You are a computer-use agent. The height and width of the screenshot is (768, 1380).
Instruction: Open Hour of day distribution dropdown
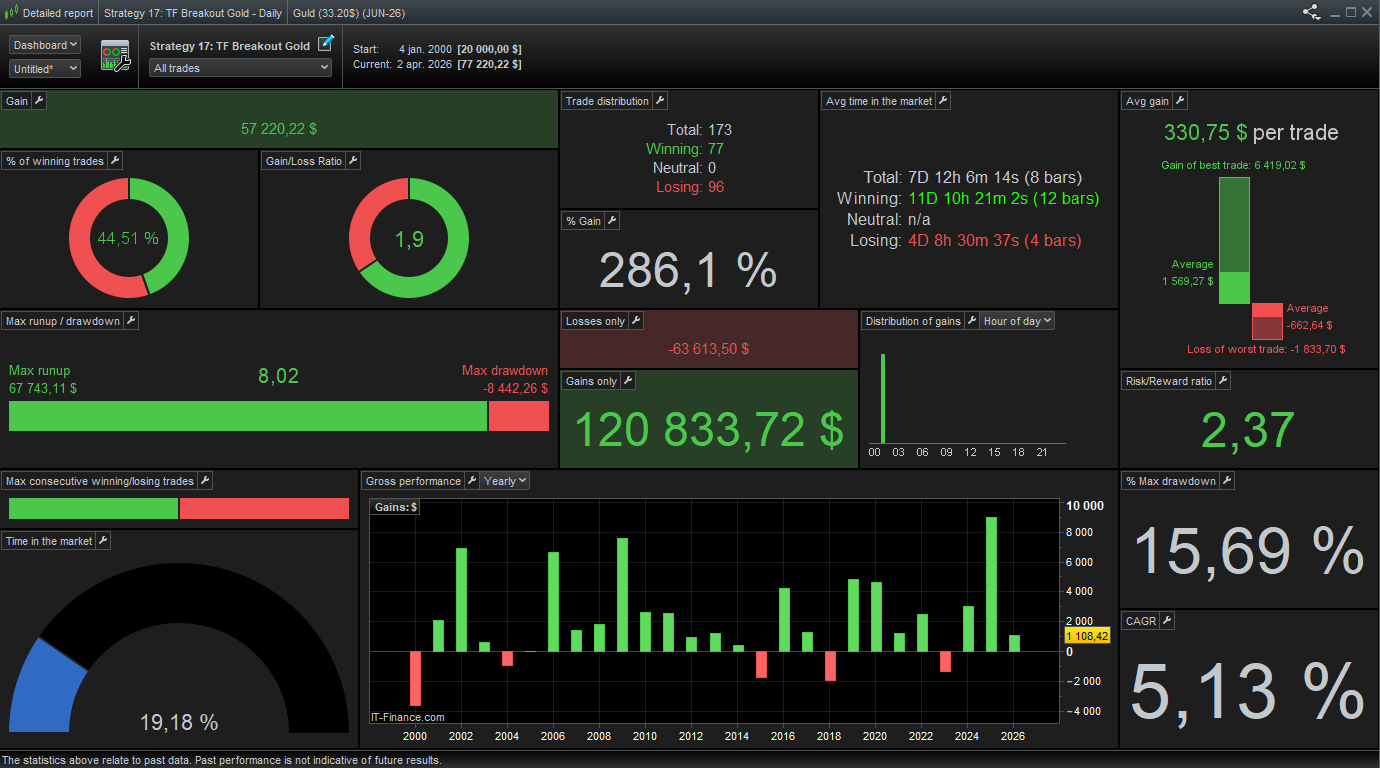click(1017, 321)
